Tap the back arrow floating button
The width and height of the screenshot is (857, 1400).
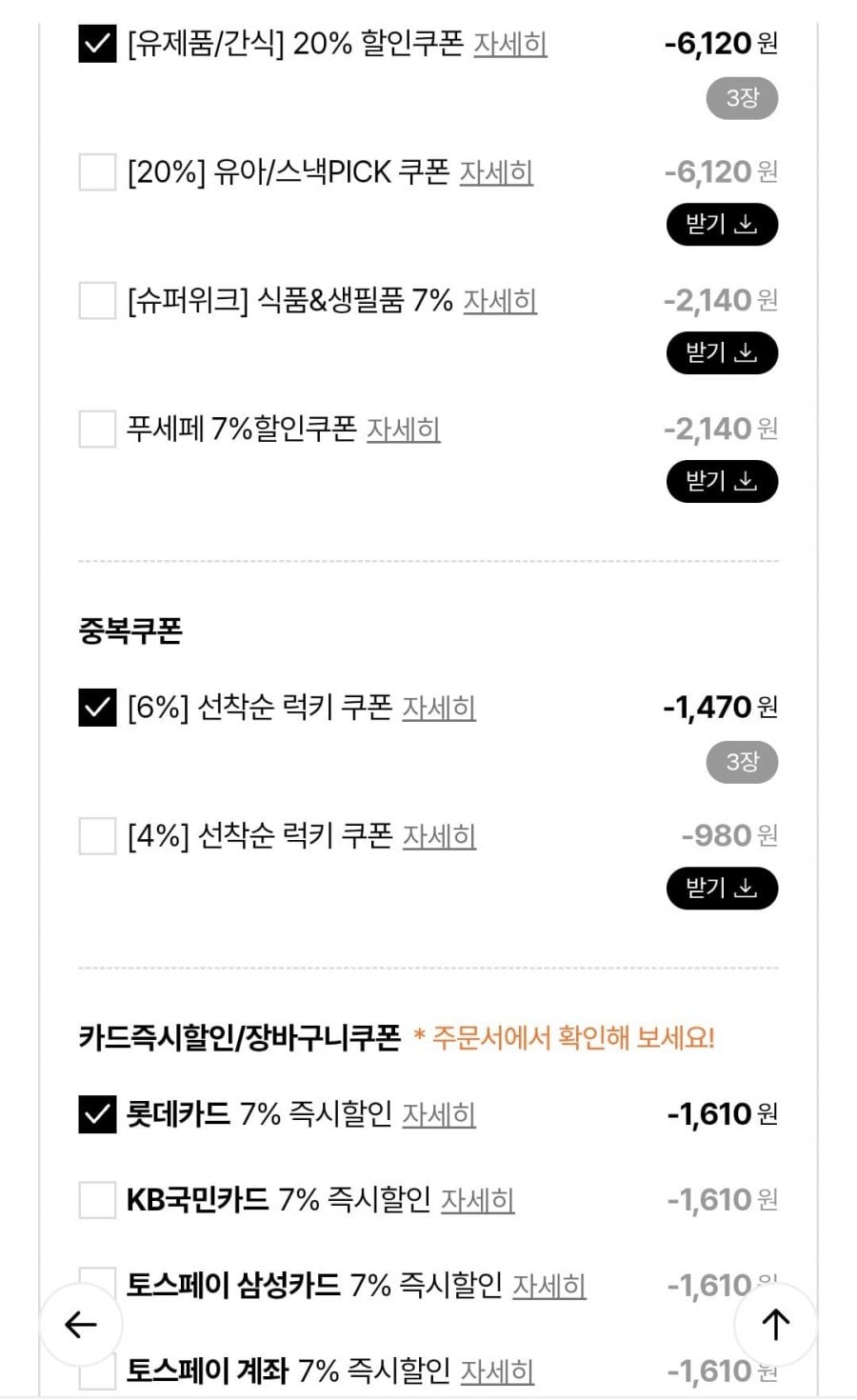(x=81, y=1324)
